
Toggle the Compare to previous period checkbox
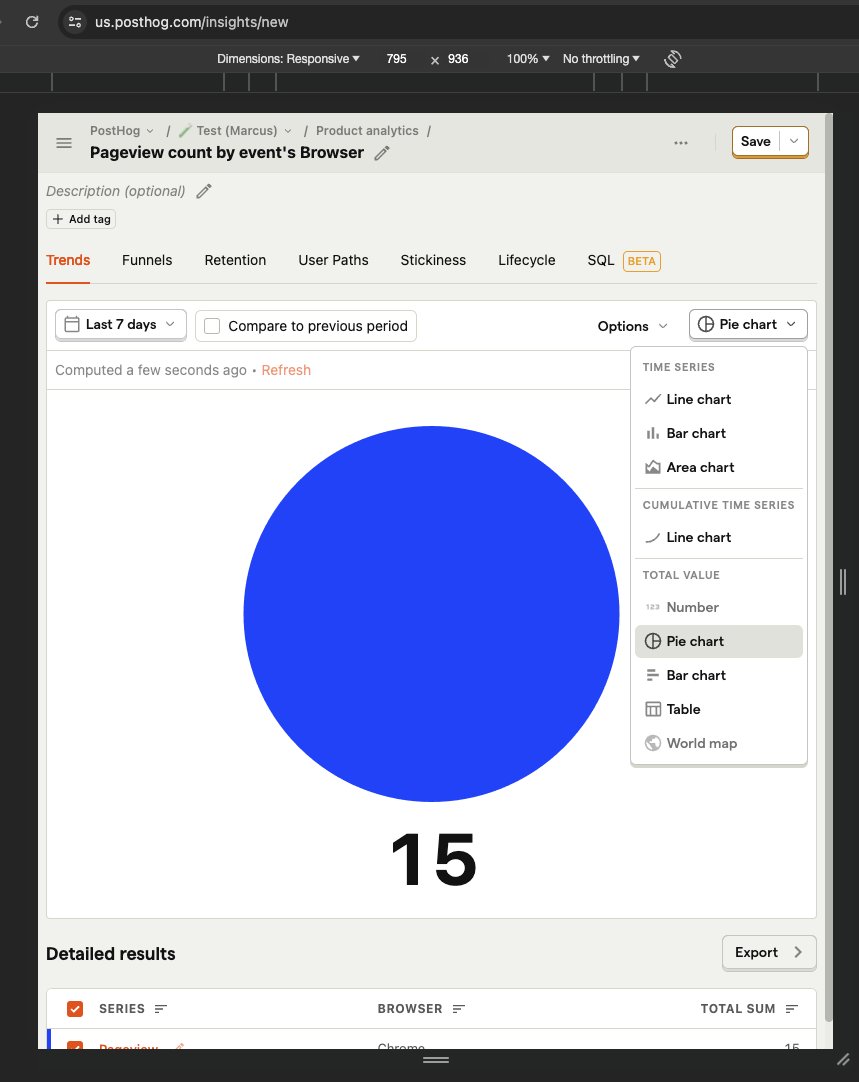click(213, 326)
